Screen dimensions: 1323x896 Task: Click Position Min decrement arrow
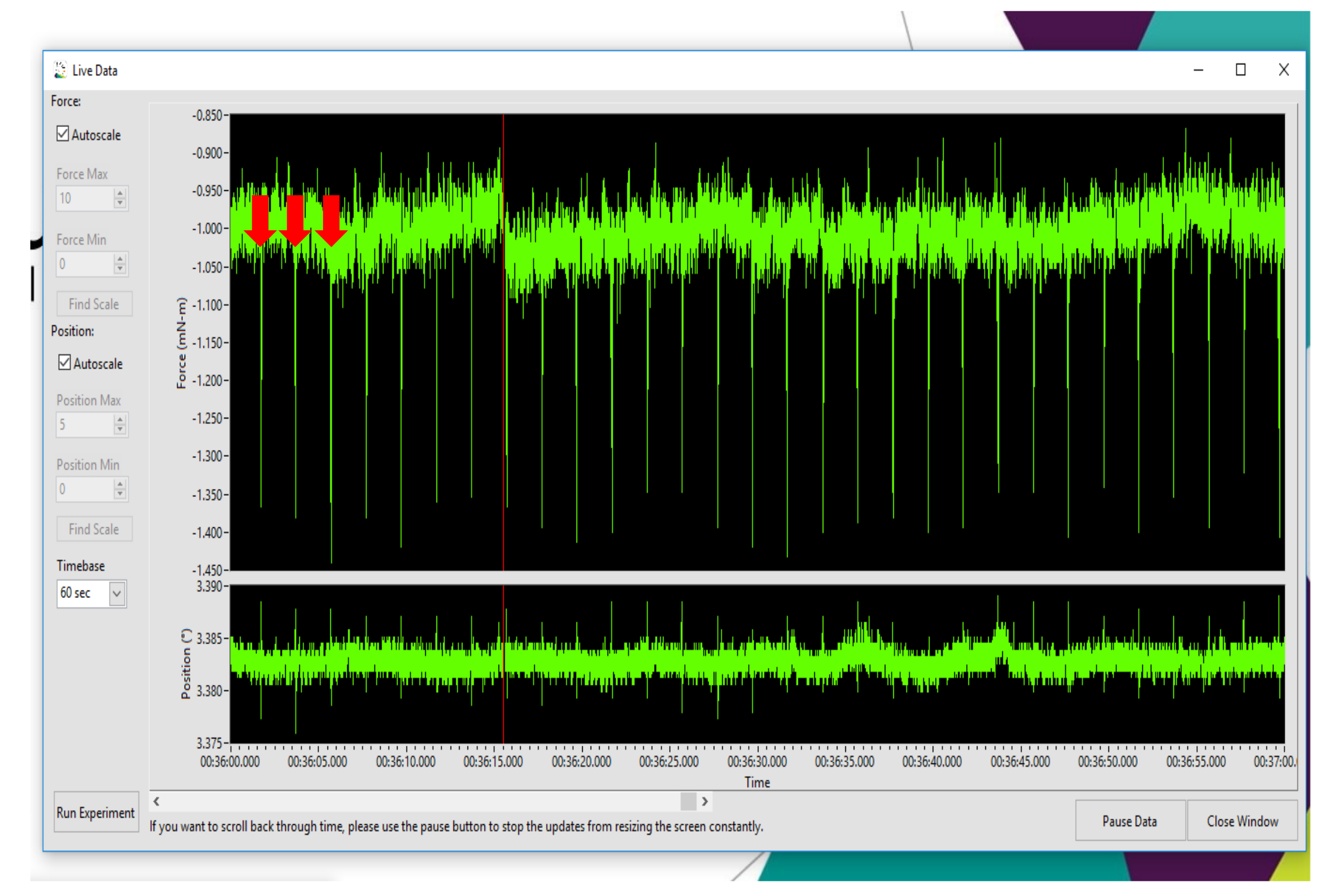tap(120, 494)
